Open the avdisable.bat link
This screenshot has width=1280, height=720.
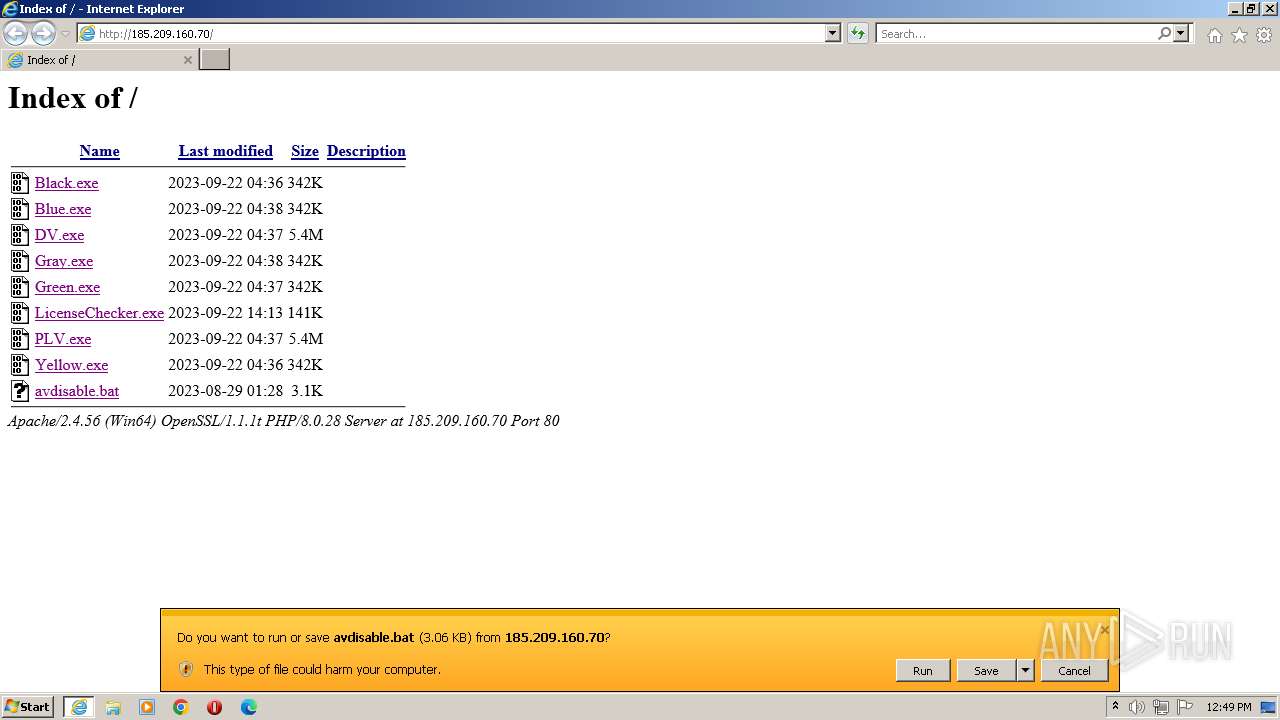77,391
